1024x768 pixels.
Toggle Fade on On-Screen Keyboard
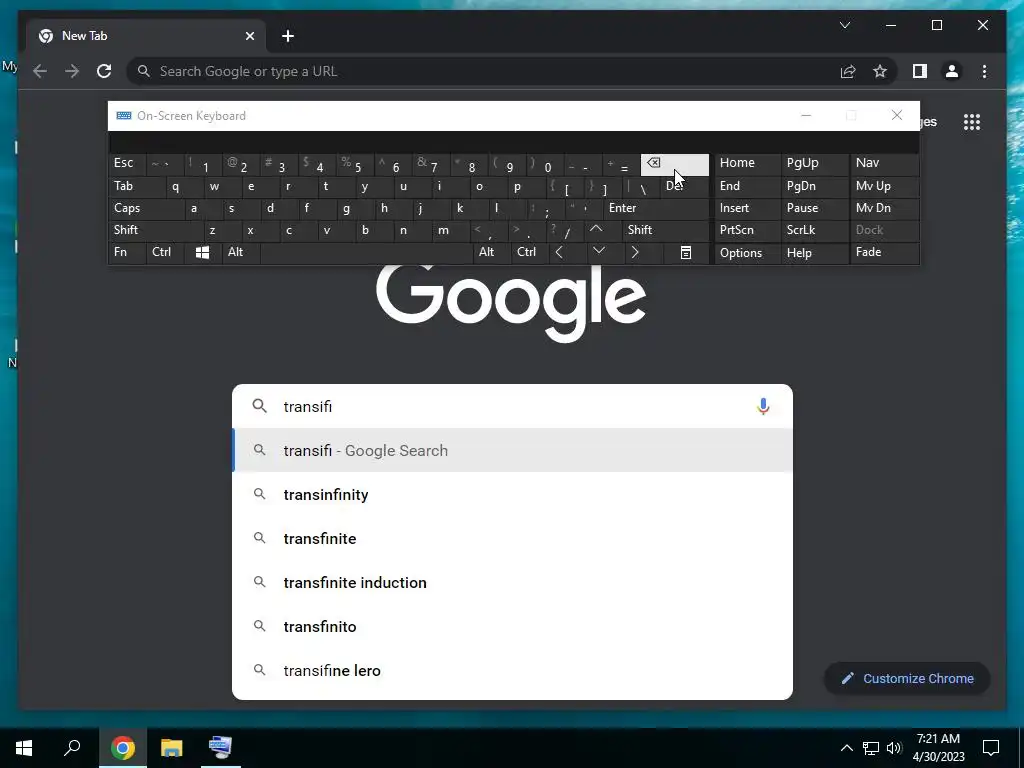tap(884, 252)
